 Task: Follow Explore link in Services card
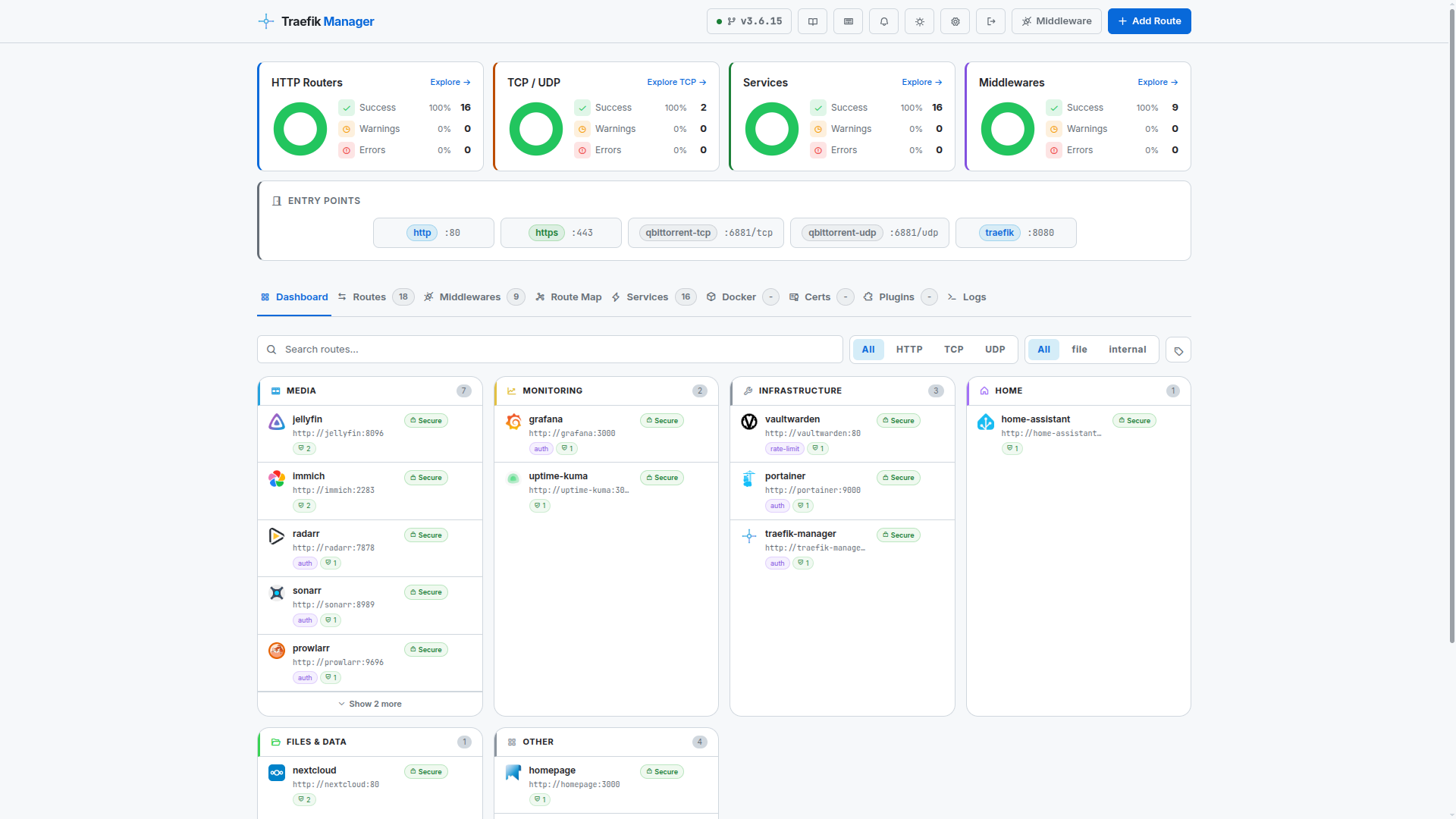(x=921, y=83)
